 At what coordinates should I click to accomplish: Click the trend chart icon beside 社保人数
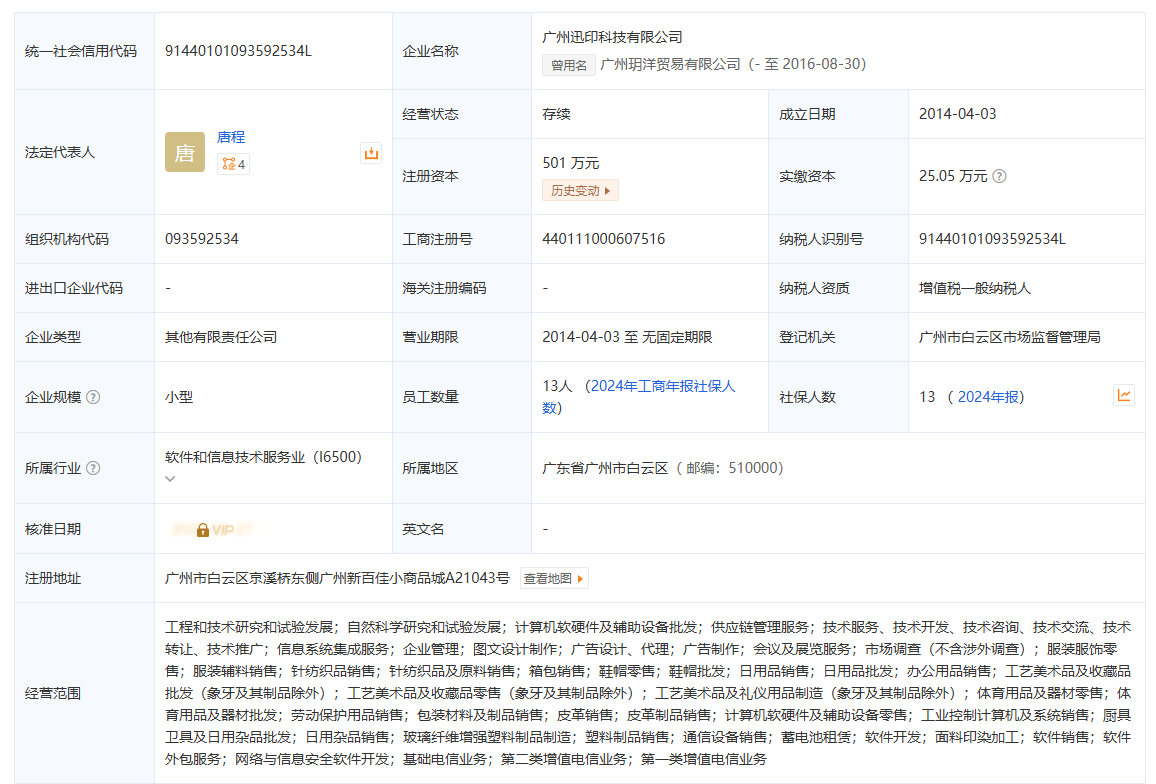[x=1124, y=395]
